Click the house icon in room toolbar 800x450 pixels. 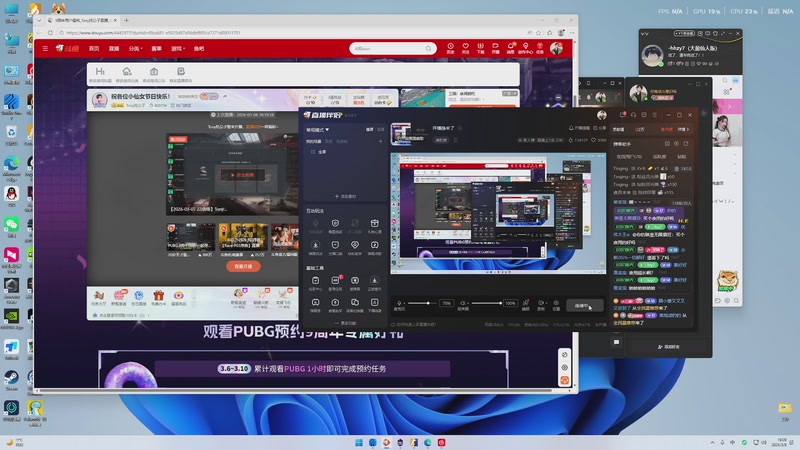point(127,71)
